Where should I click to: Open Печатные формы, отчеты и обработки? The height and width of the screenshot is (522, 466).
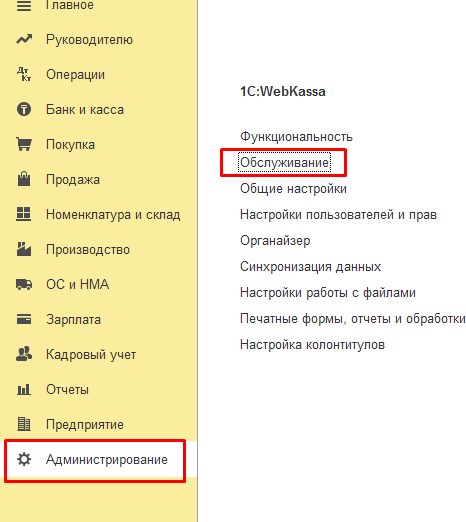click(x=353, y=319)
